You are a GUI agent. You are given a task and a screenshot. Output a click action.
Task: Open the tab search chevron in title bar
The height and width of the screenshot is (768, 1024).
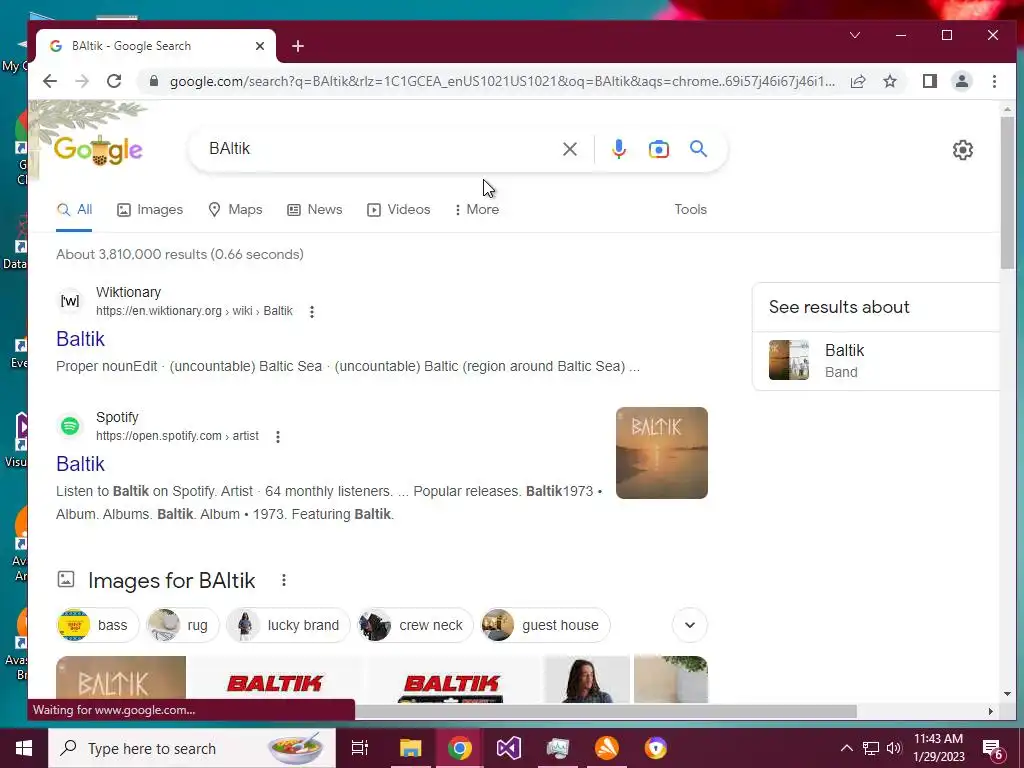855,35
